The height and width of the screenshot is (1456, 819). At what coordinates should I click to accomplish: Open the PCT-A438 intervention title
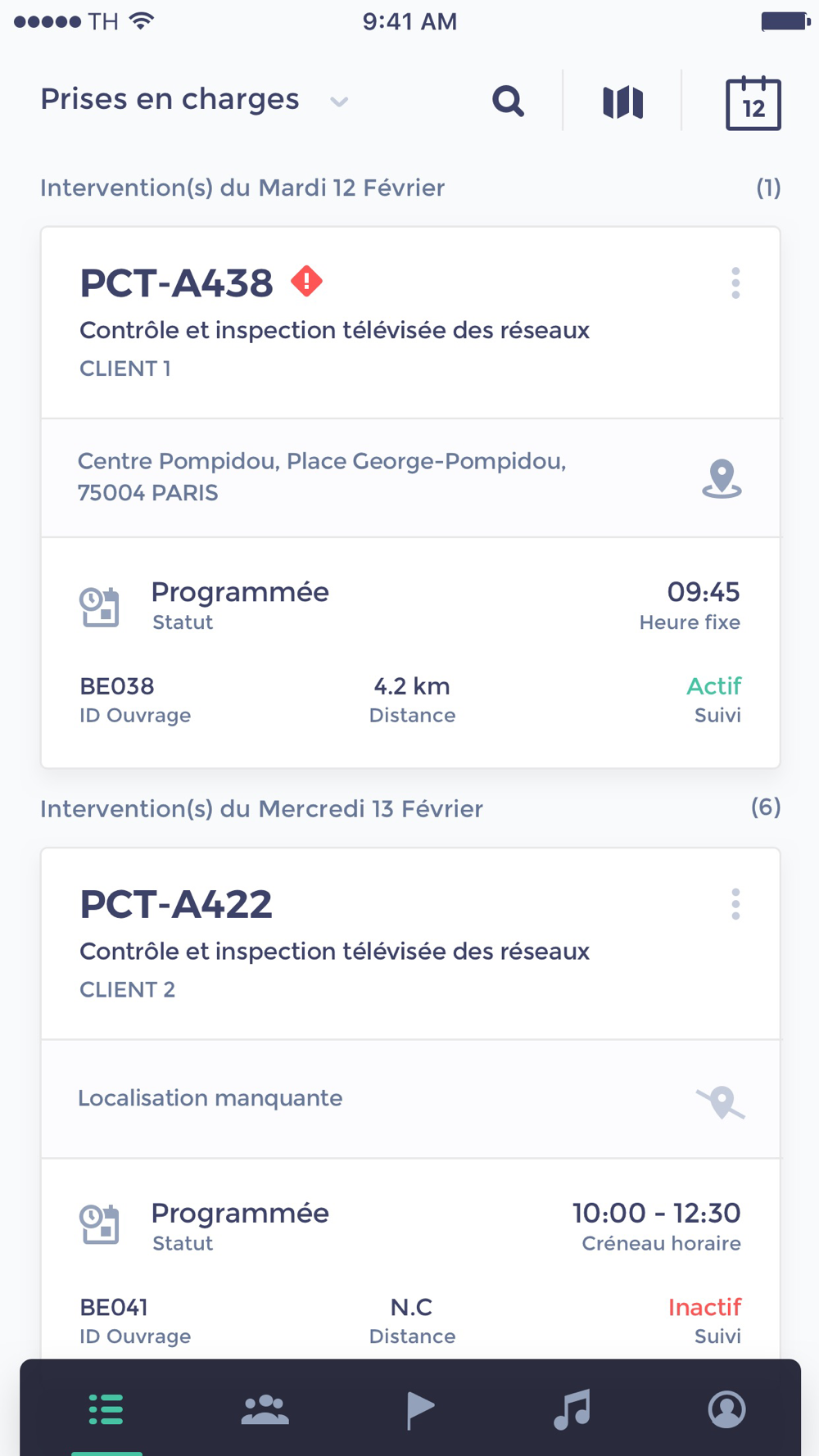[x=176, y=283]
